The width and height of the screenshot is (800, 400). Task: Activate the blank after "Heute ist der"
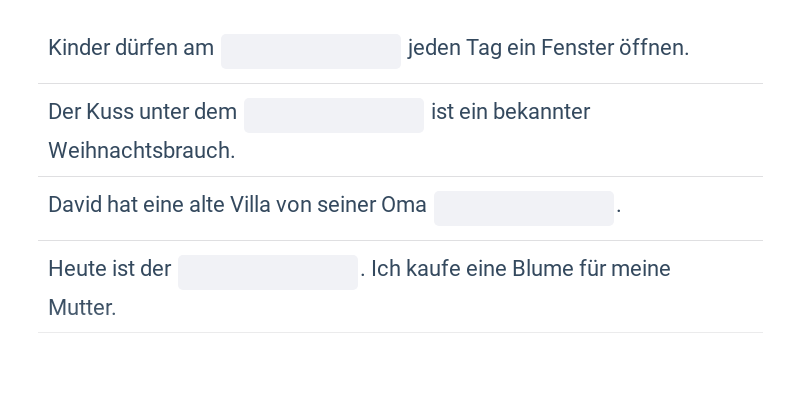(x=267, y=272)
